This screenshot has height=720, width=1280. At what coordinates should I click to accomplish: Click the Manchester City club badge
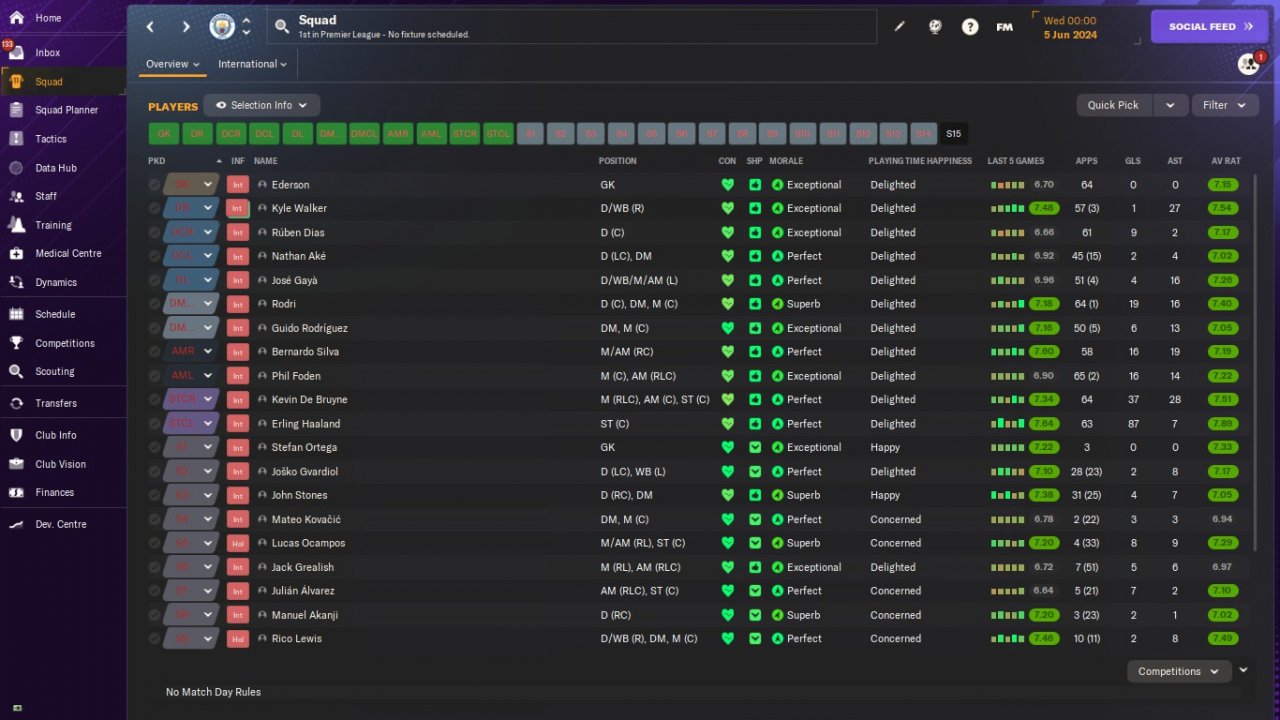click(221, 27)
